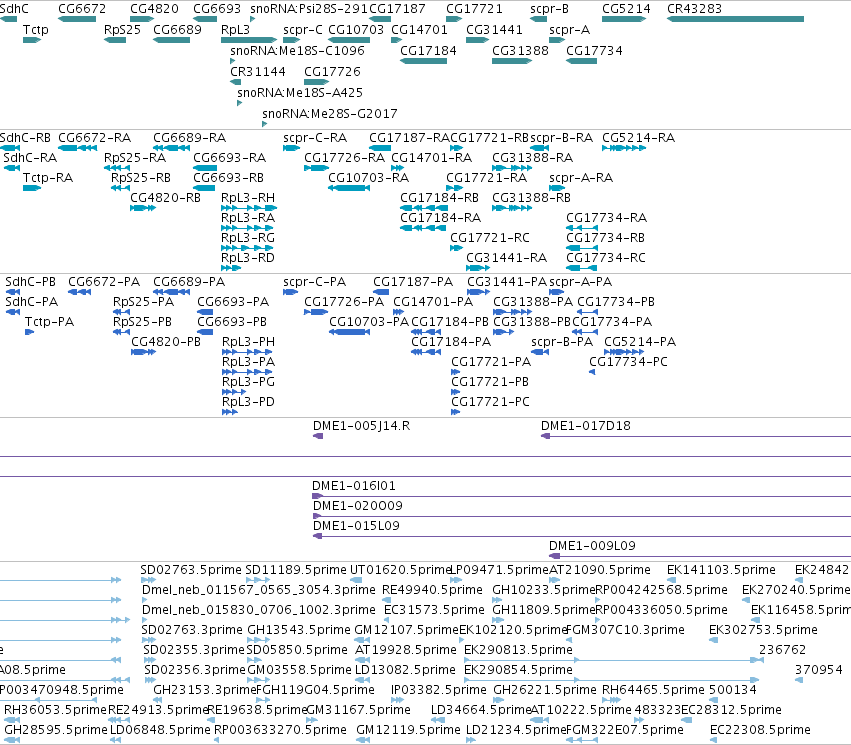The height and width of the screenshot is (745, 851).
Task: Select the CG6693-PA protein label
Action: [233, 302]
